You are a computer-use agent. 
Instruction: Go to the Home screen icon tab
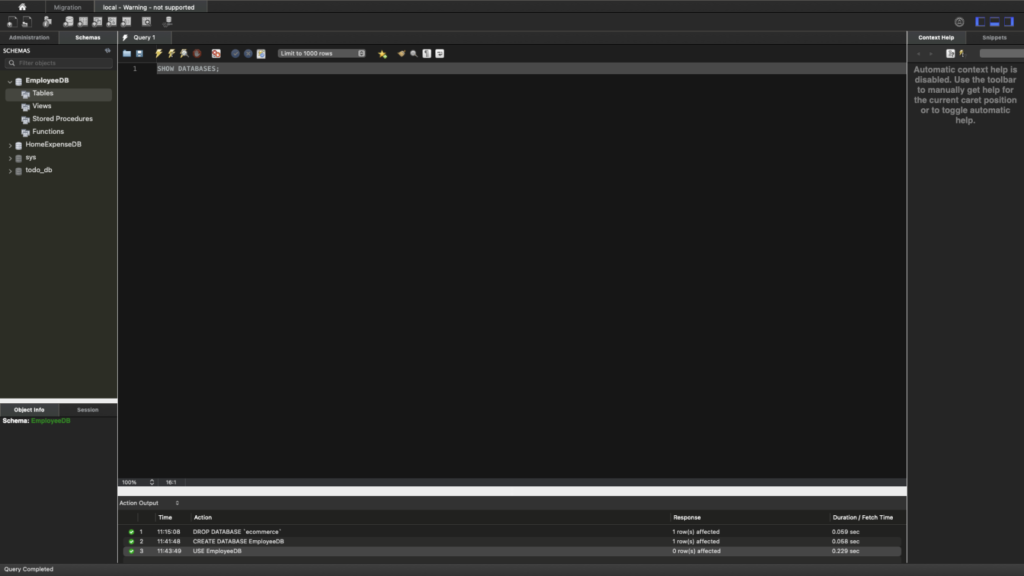pos(22,6)
